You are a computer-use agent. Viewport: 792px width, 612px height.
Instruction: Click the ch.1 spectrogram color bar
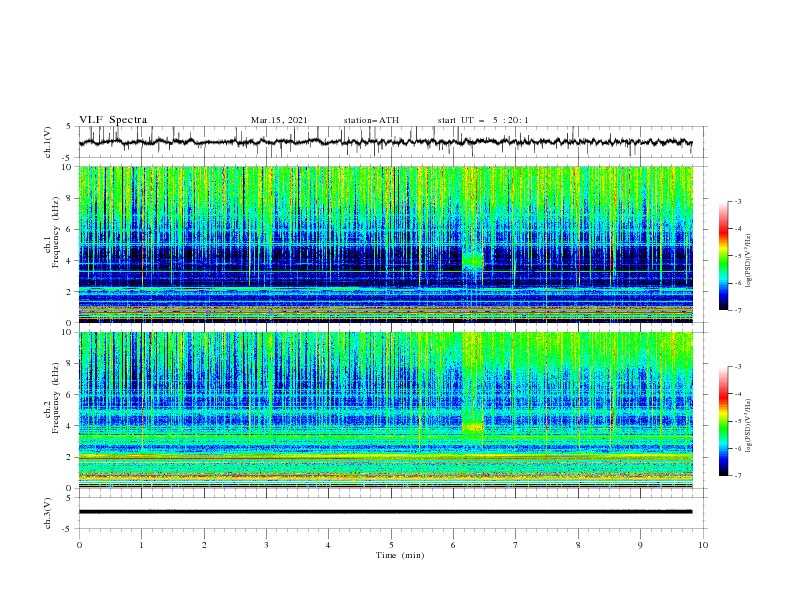pyautogui.click(x=724, y=256)
